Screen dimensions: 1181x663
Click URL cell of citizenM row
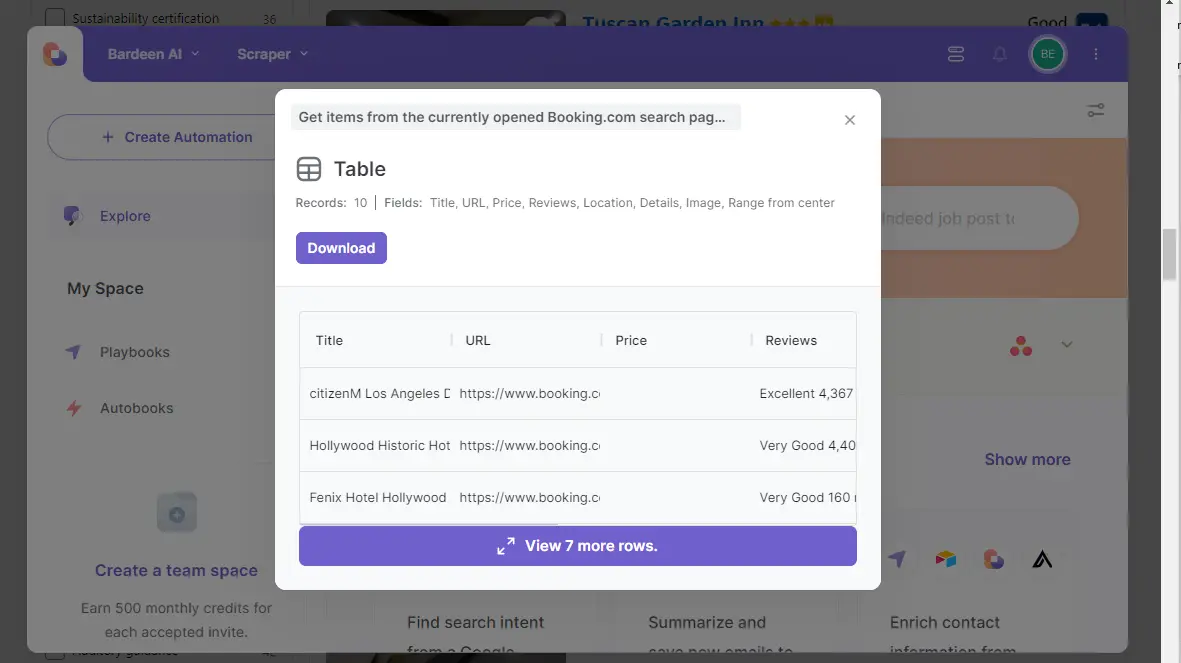(529, 393)
